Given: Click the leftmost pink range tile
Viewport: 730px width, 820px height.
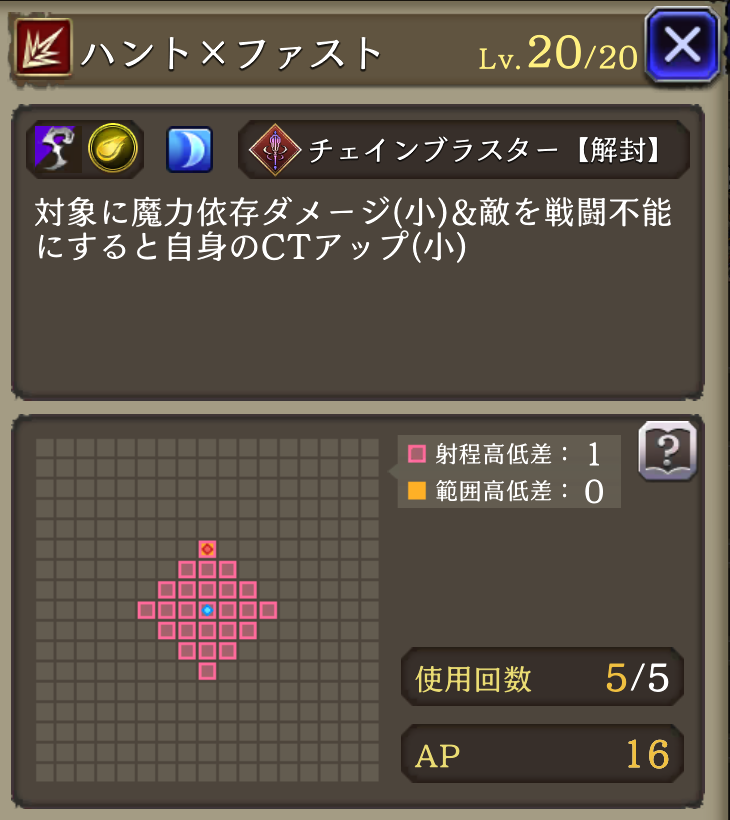Looking at the screenshot, I should click(146, 610).
